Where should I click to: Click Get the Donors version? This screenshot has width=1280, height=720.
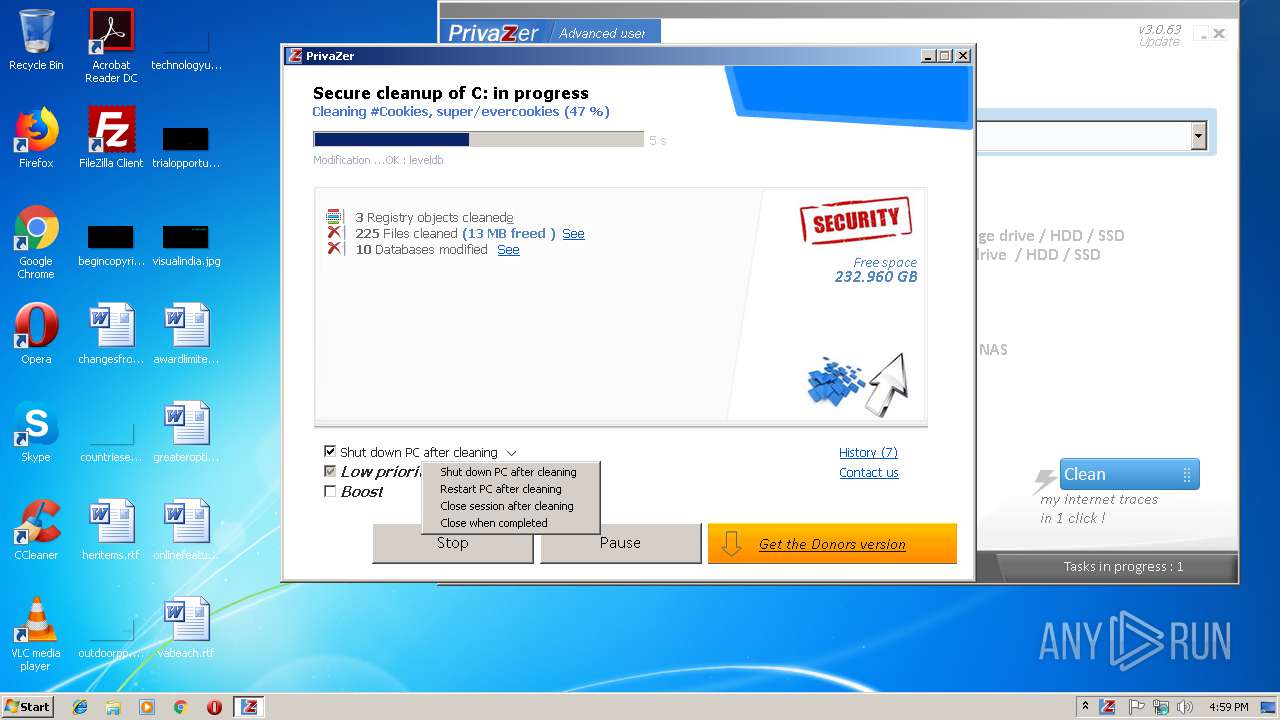[x=832, y=544]
